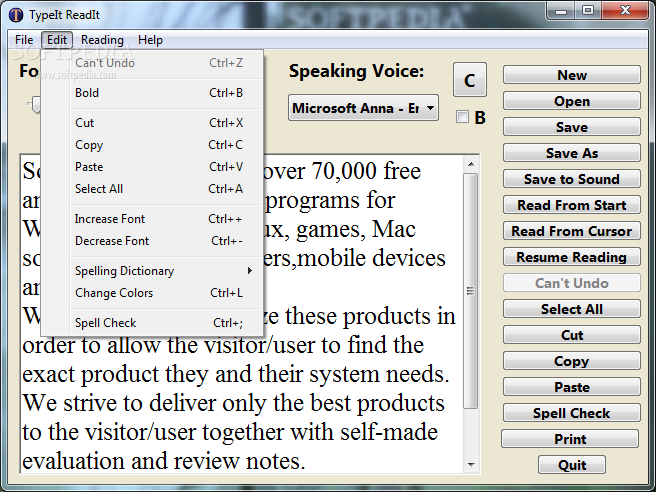Open the Reading menu

coord(102,40)
